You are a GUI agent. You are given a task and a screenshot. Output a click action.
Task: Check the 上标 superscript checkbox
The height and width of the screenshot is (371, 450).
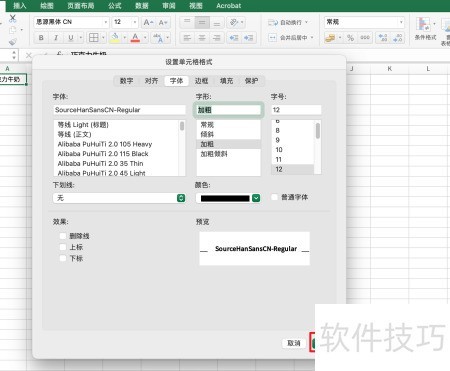click(x=62, y=247)
